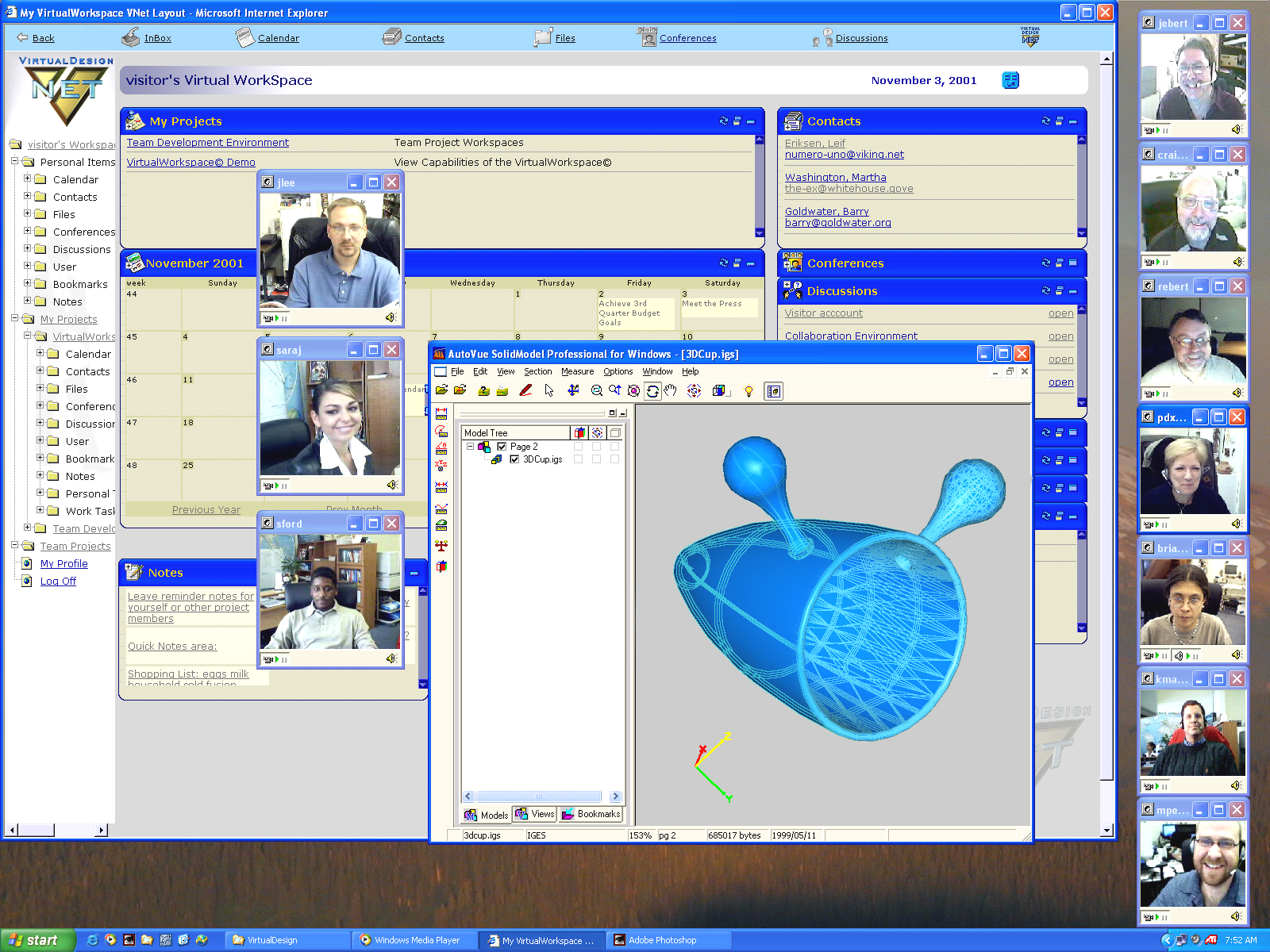Uncheck the Page 2 checkbox in Model Tree
This screenshot has height=952, width=1270.
coord(502,447)
